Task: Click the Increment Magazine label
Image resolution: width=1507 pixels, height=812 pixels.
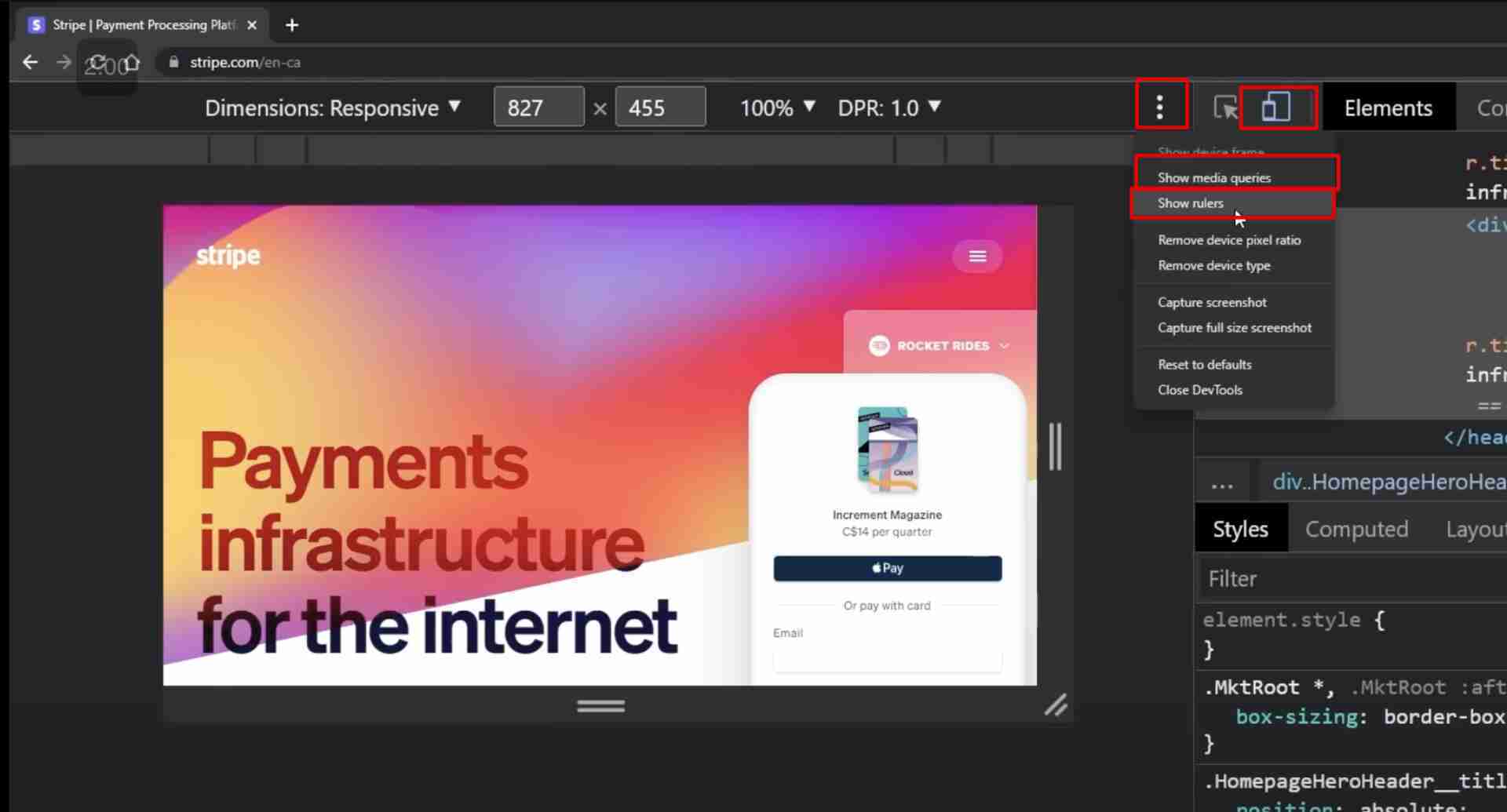Action: [887, 515]
